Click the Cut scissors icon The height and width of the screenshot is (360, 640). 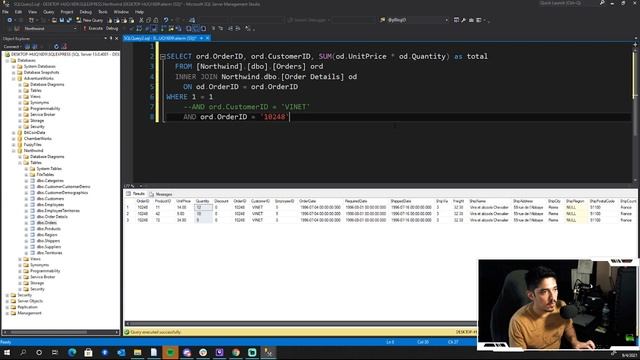[141, 20]
